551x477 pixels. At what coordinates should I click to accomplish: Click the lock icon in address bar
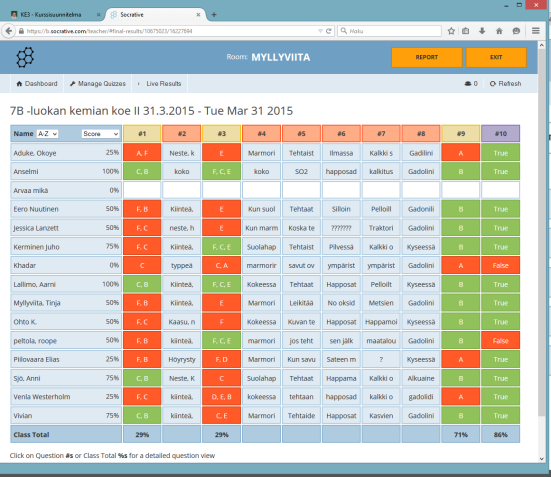(21, 31)
